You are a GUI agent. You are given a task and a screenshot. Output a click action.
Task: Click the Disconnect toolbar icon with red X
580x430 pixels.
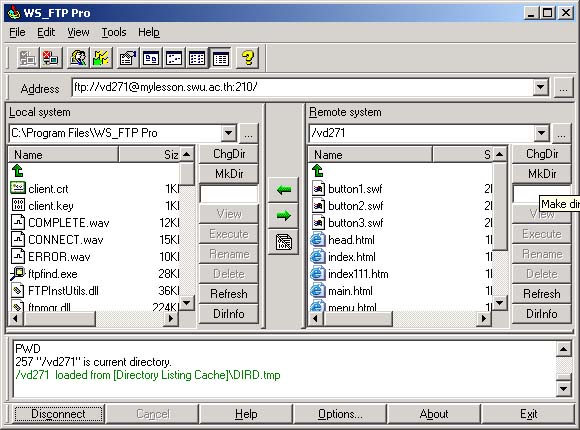[x=51, y=58]
